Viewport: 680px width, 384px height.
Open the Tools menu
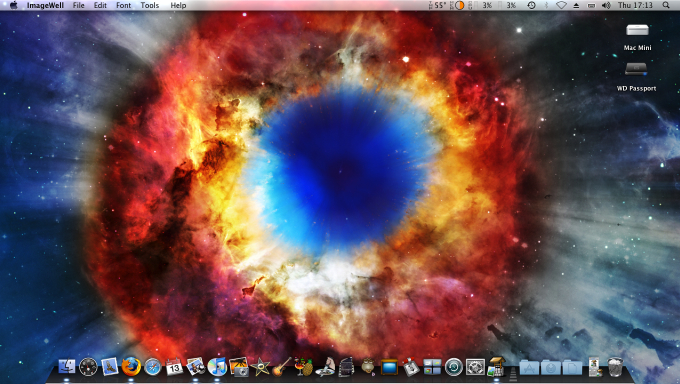(x=150, y=5)
